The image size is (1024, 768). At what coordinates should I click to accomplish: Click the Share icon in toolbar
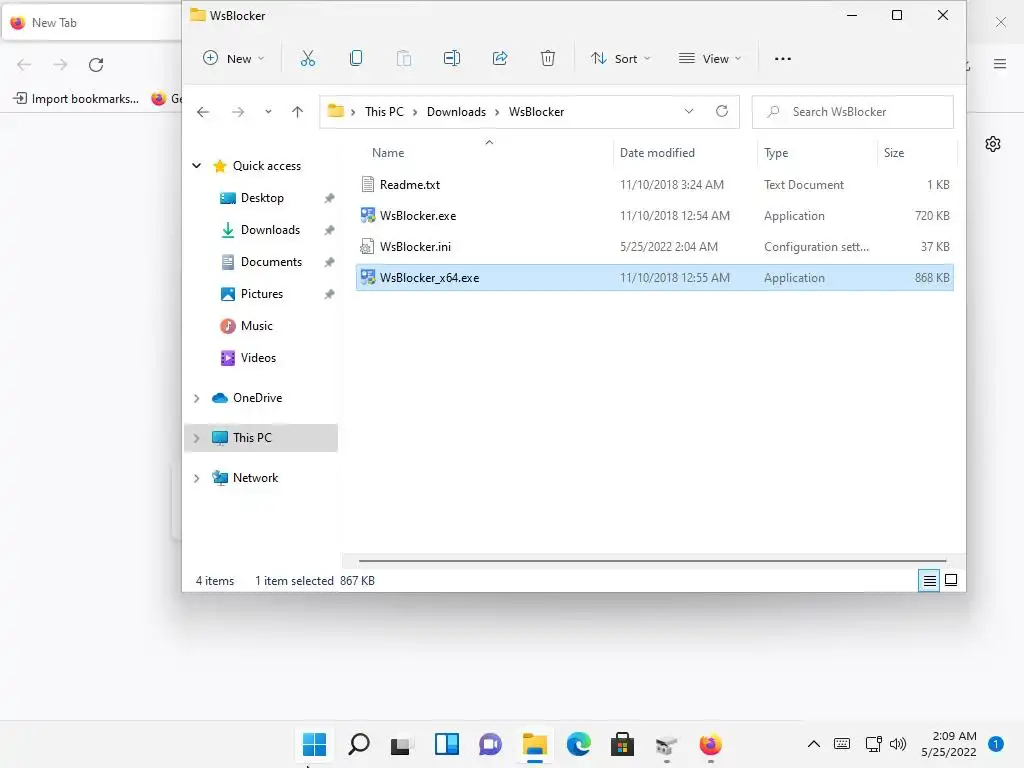click(x=500, y=59)
